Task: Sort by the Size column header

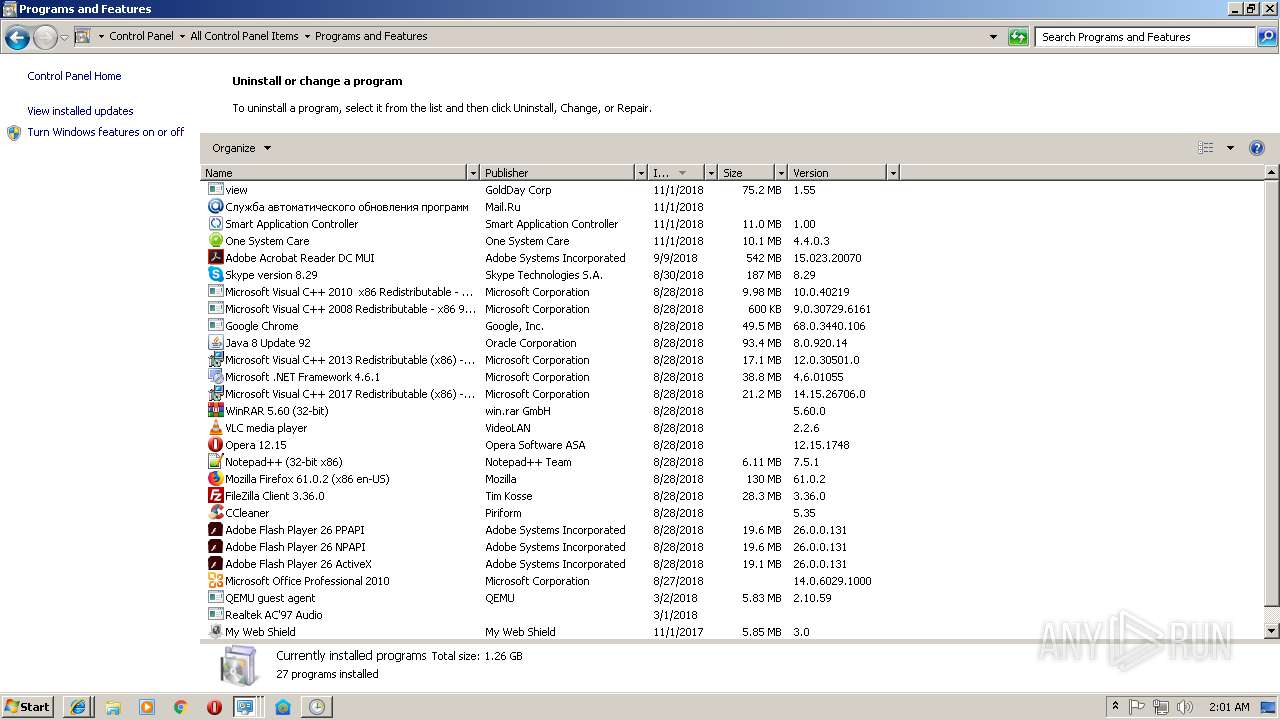Action: (x=747, y=173)
